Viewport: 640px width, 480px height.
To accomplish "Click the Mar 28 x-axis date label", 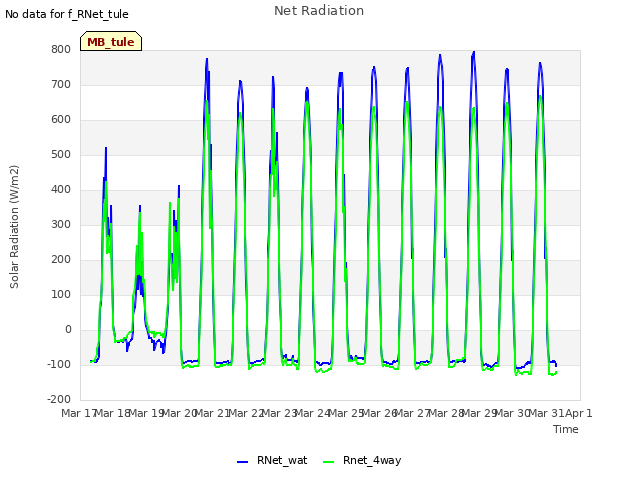I will click(x=446, y=413).
